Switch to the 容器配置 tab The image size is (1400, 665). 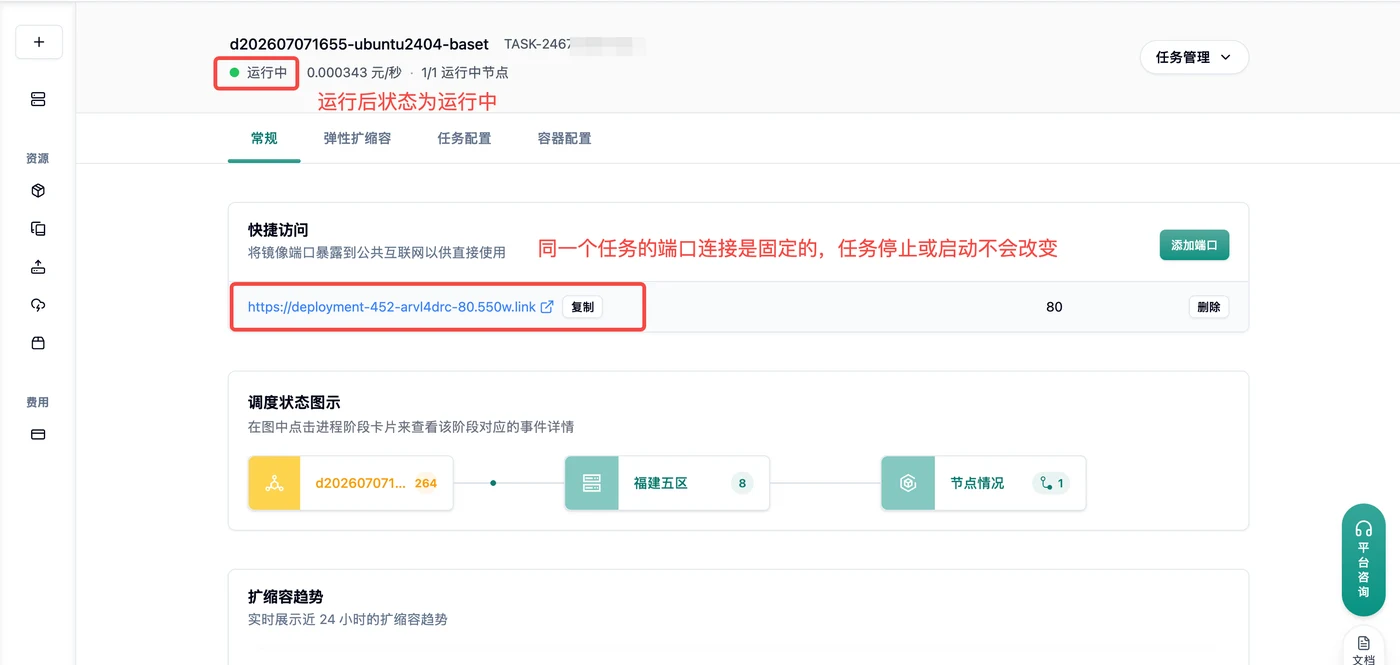[x=564, y=138]
